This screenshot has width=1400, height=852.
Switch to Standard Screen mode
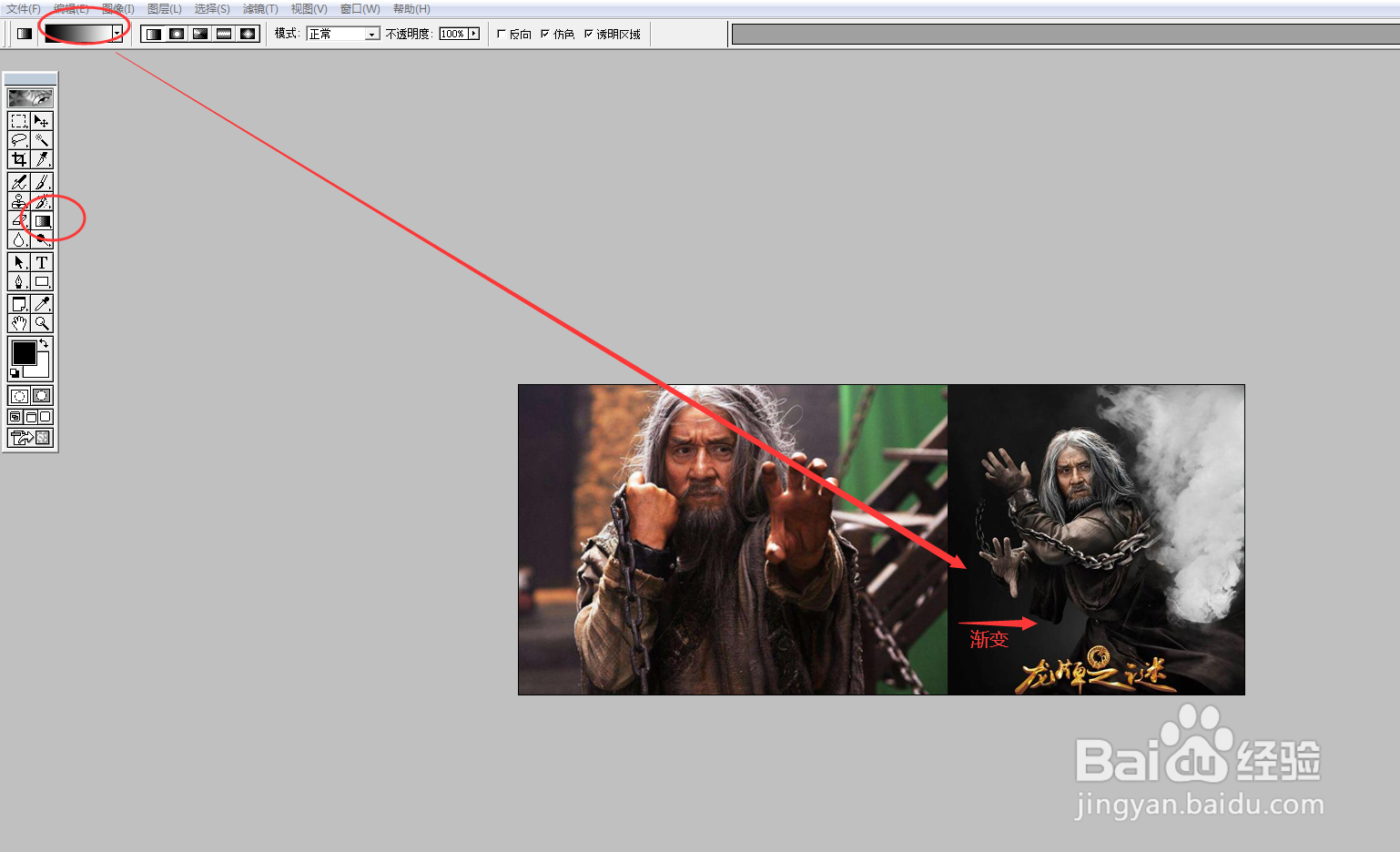(x=15, y=417)
